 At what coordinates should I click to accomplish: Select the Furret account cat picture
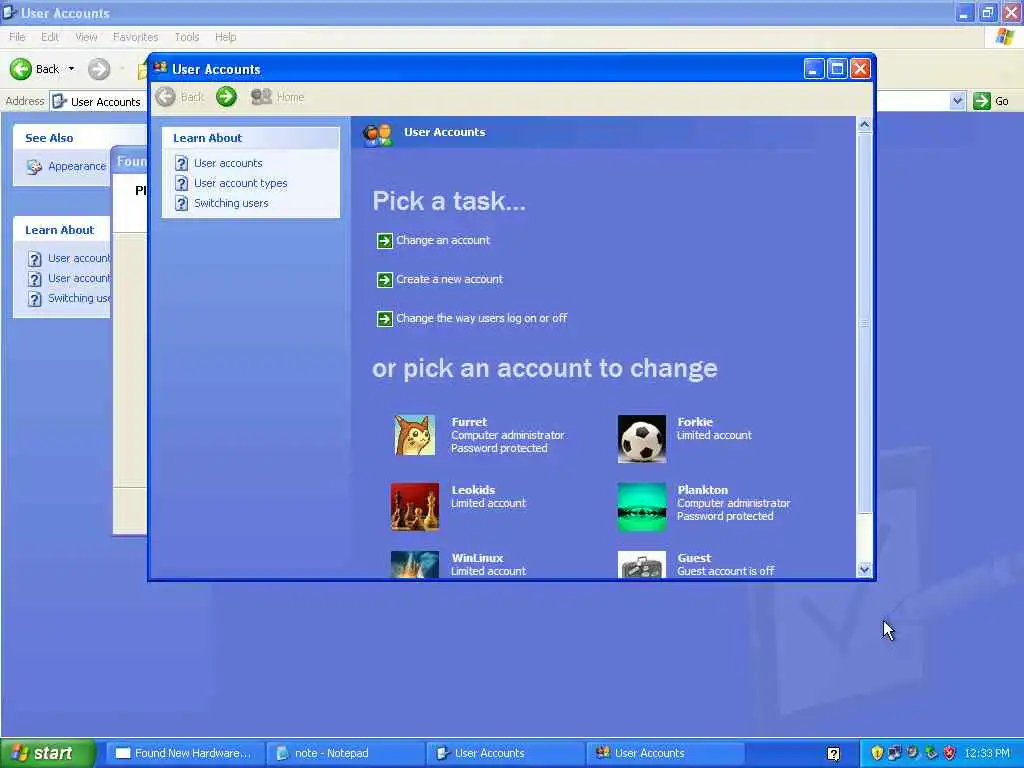[415, 436]
